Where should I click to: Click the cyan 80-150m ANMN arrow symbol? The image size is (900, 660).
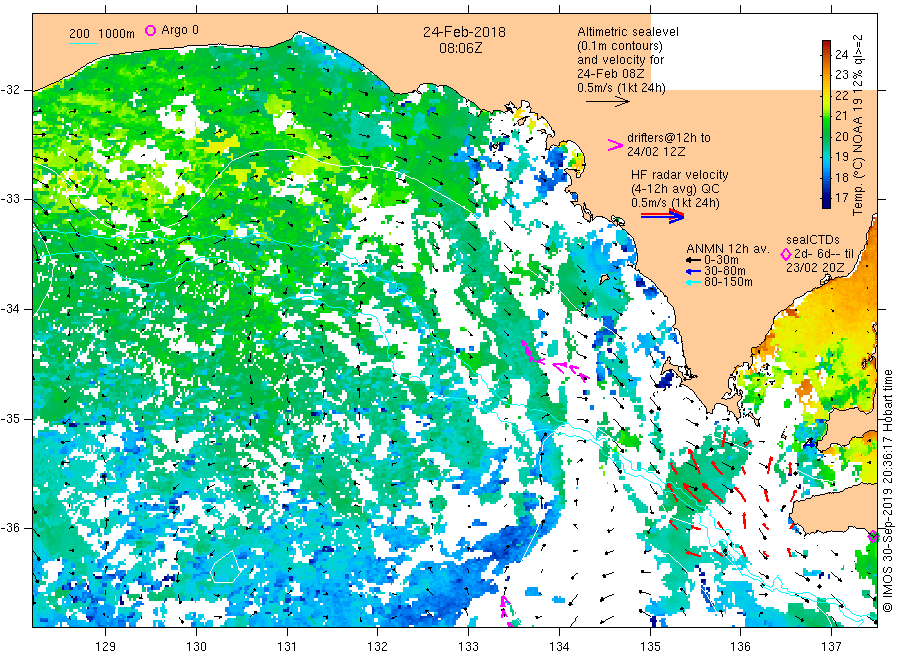click(693, 282)
